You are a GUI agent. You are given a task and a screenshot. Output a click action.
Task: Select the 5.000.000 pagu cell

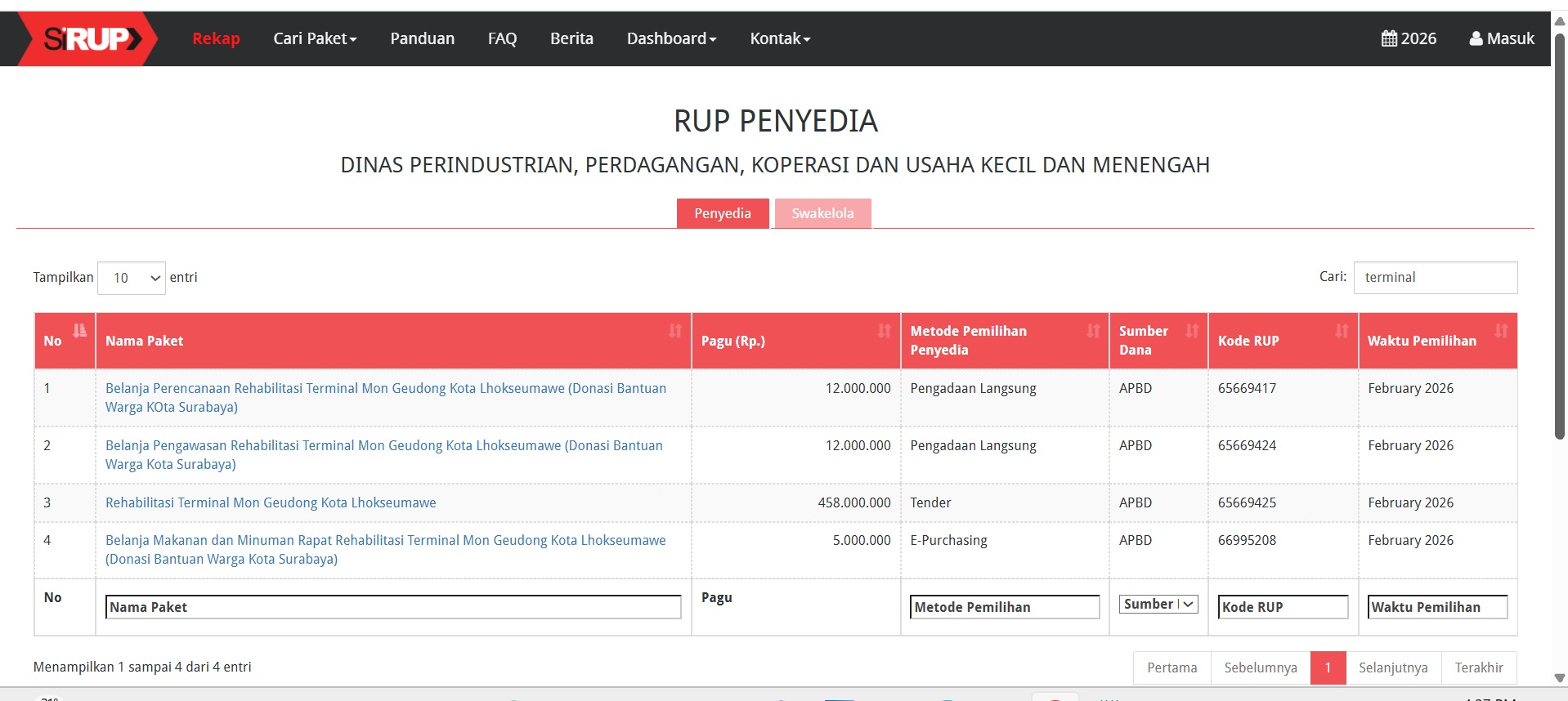(796, 550)
